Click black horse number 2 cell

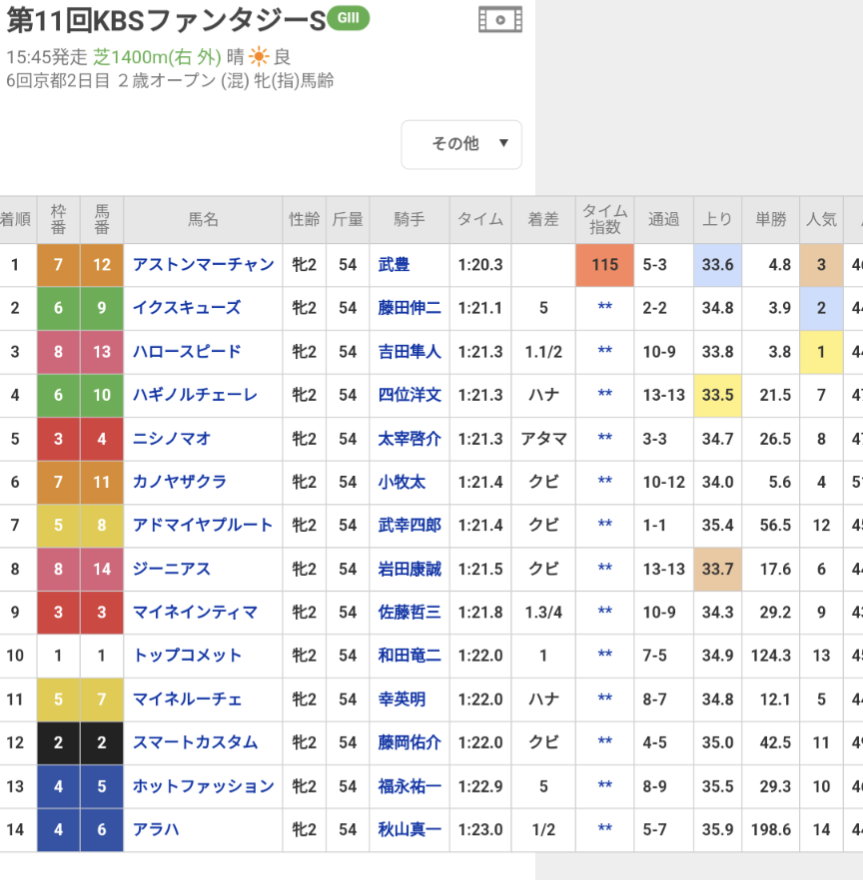click(x=102, y=742)
